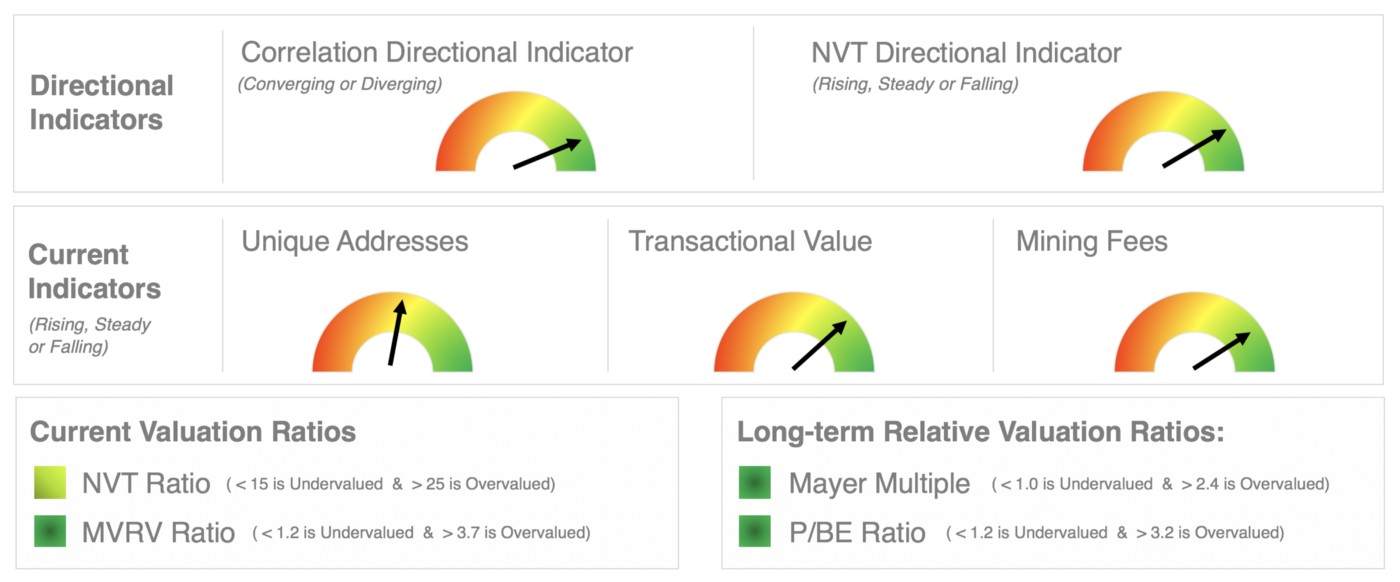The height and width of the screenshot is (582, 1400).
Task: Select the Unique Addresses gauge
Action: pyautogui.click(x=392, y=332)
